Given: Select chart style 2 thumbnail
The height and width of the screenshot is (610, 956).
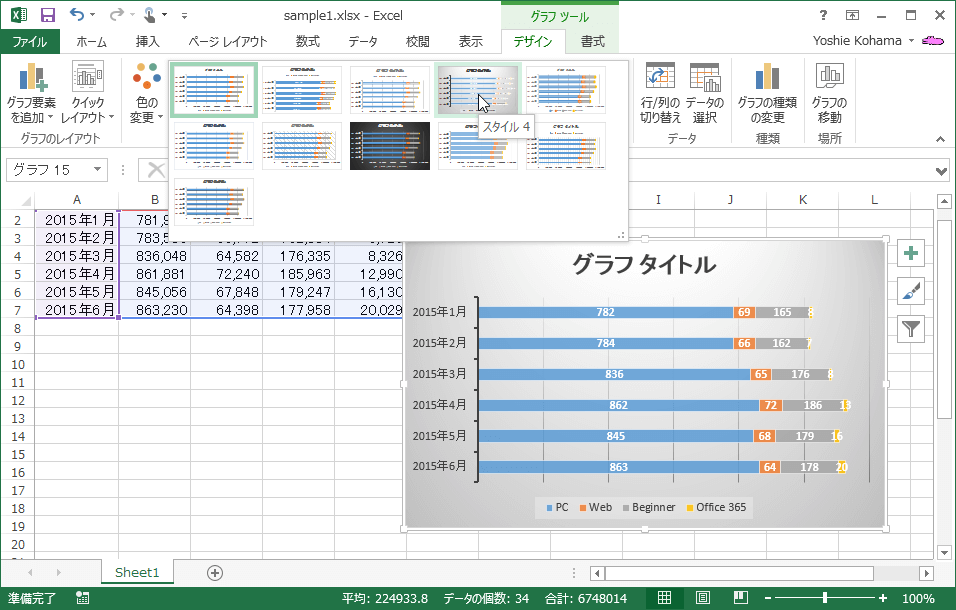Looking at the screenshot, I should 302,90.
